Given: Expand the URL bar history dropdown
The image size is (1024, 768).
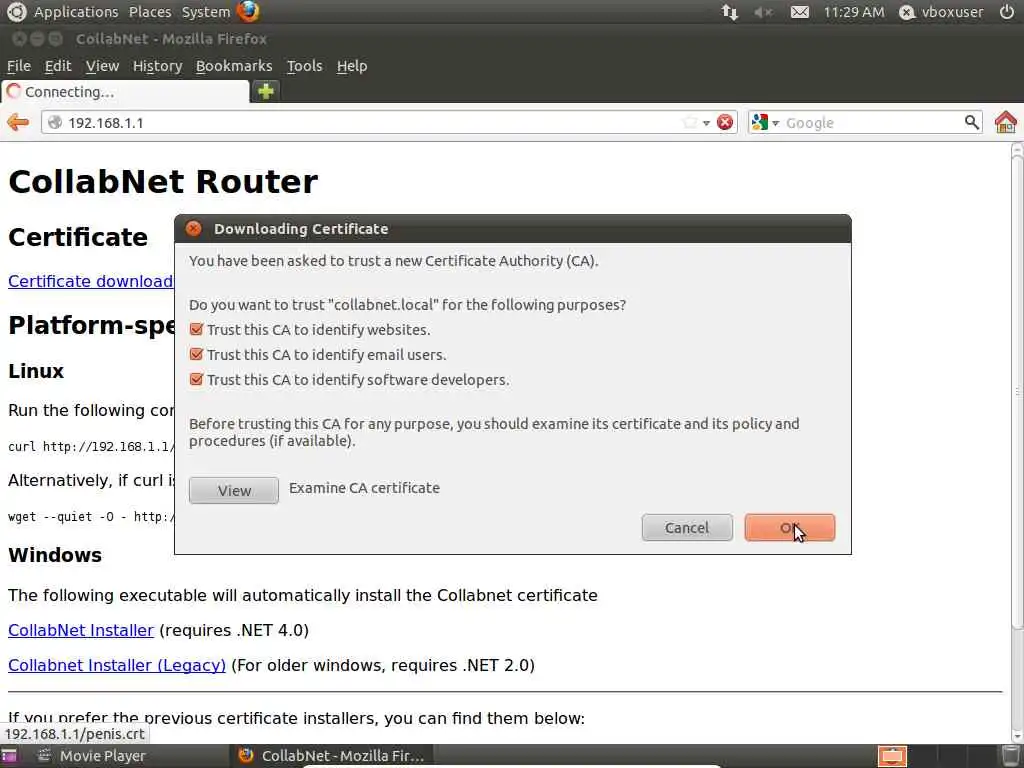Looking at the screenshot, I should (x=706, y=123).
